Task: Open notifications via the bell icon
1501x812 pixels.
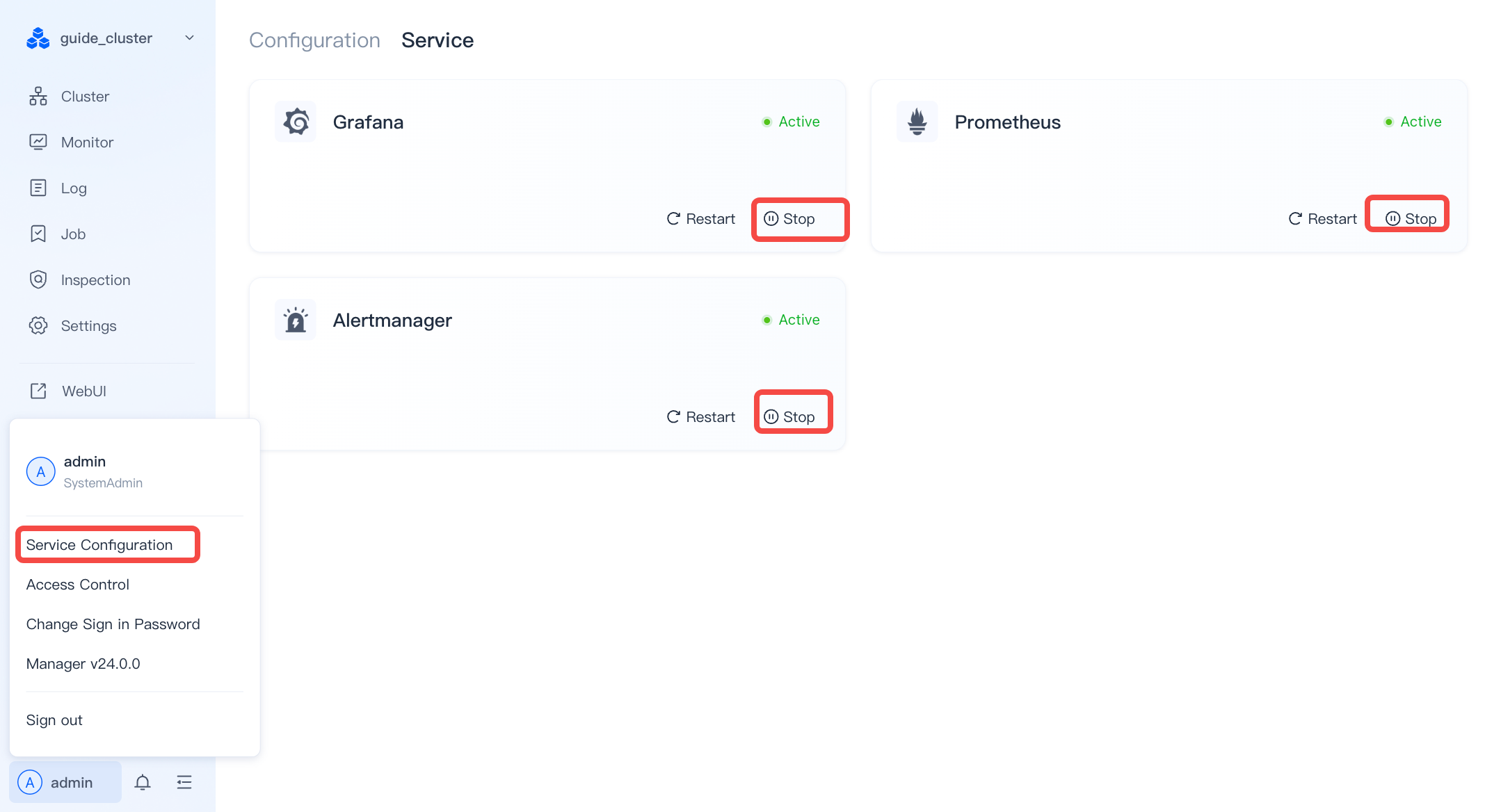Action: coord(143,782)
